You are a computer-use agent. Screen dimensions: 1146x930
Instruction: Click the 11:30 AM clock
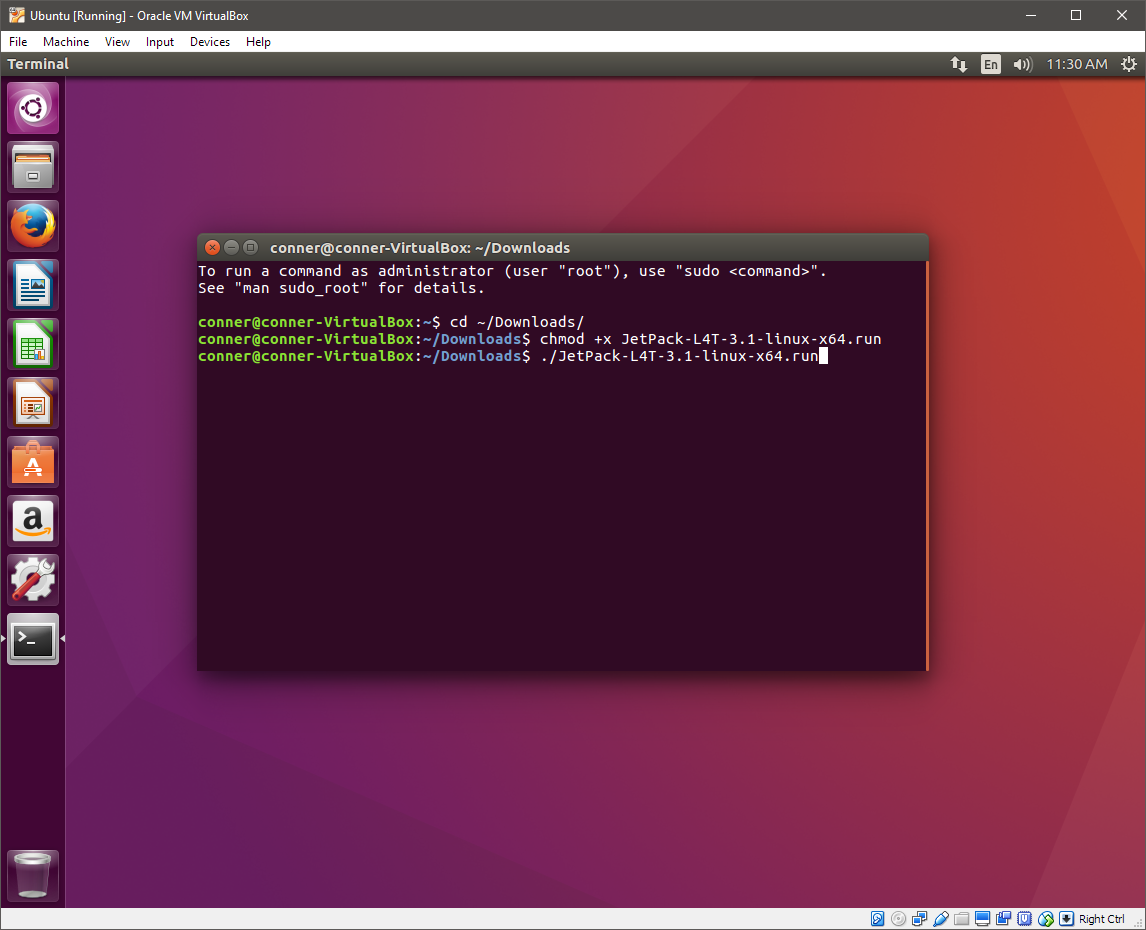1076,64
